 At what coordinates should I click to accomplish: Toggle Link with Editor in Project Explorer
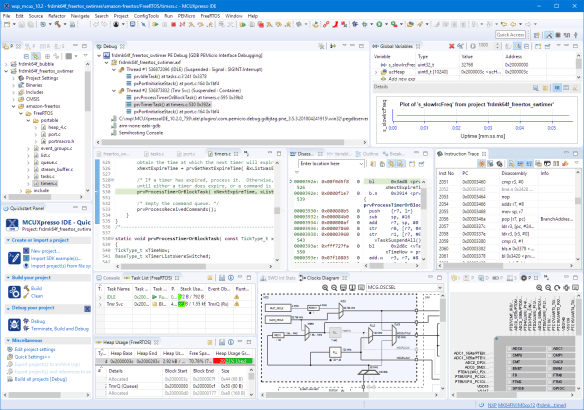[x=36, y=56]
